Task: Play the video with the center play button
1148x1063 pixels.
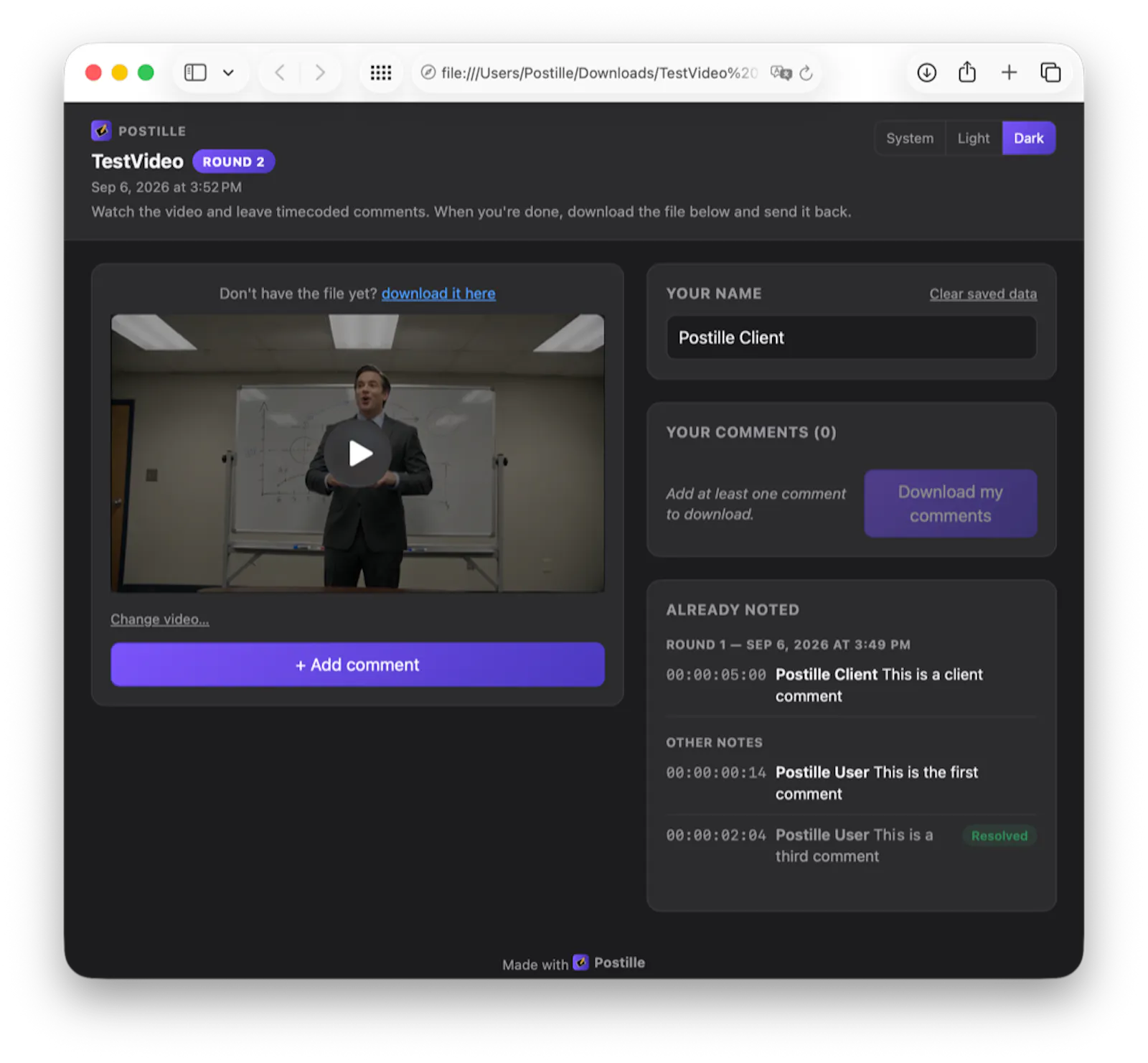Action: pyautogui.click(x=358, y=453)
